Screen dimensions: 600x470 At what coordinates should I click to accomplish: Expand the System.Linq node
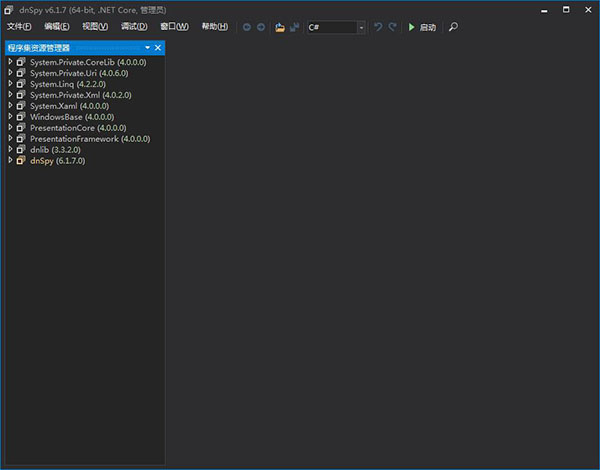tap(10, 83)
